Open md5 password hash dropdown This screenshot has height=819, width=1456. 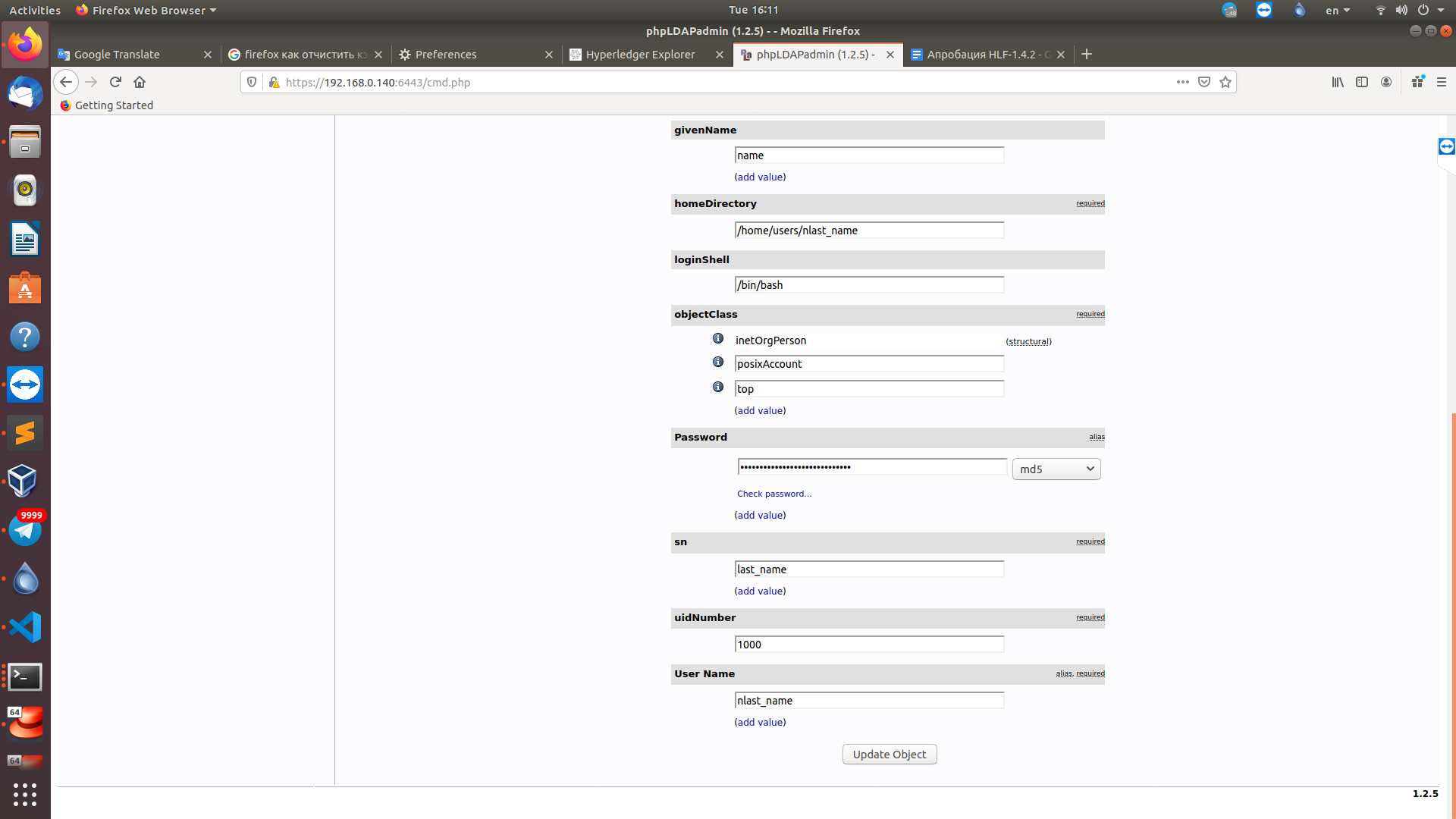click(x=1056, y=469)
